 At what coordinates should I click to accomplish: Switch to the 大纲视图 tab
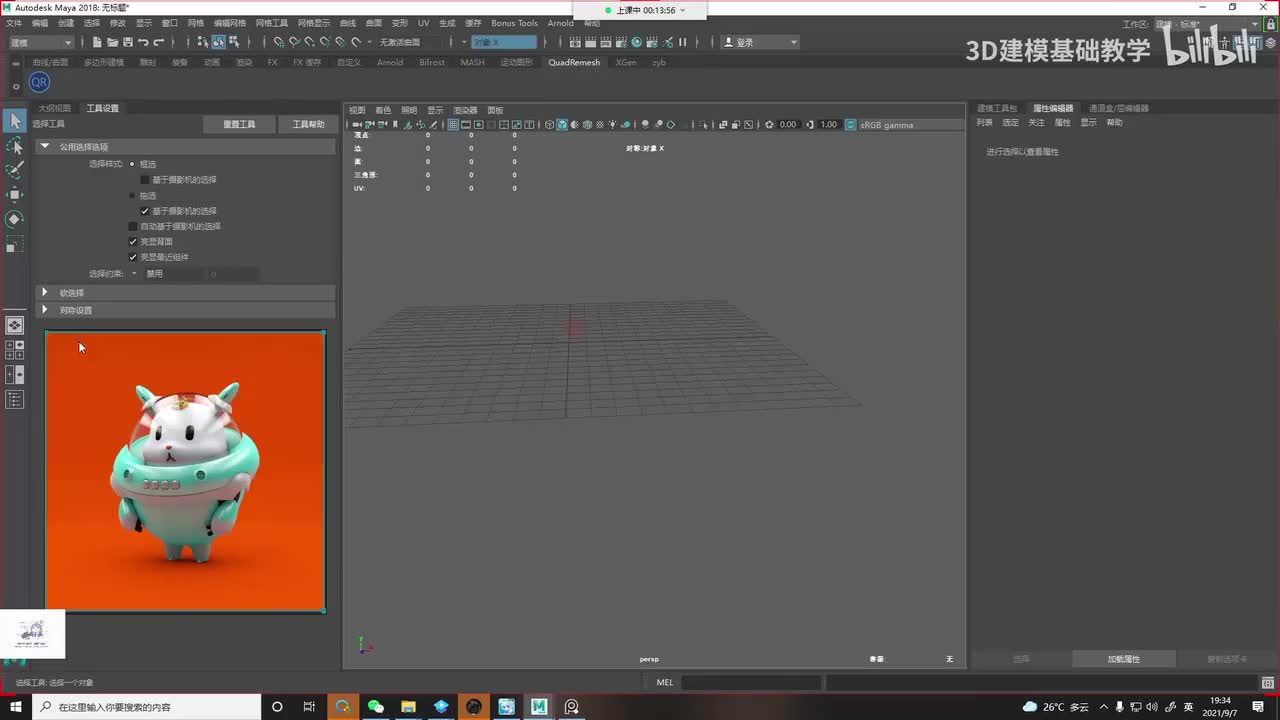tap(55, 108)
